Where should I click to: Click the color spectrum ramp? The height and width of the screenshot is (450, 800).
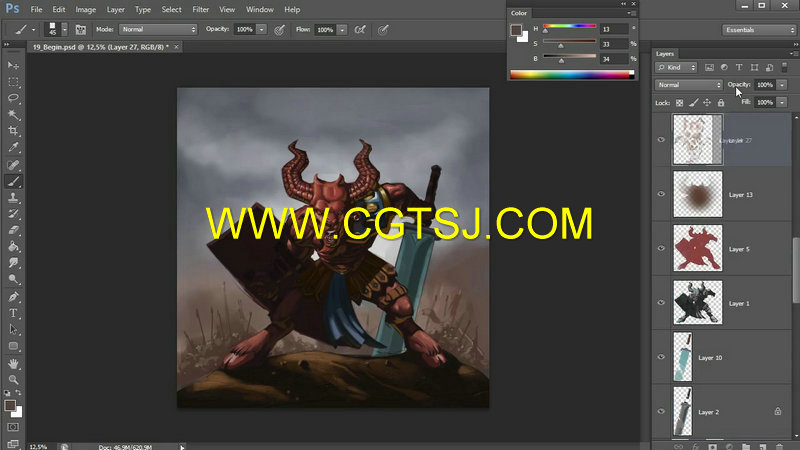click(x=571, y=74)
